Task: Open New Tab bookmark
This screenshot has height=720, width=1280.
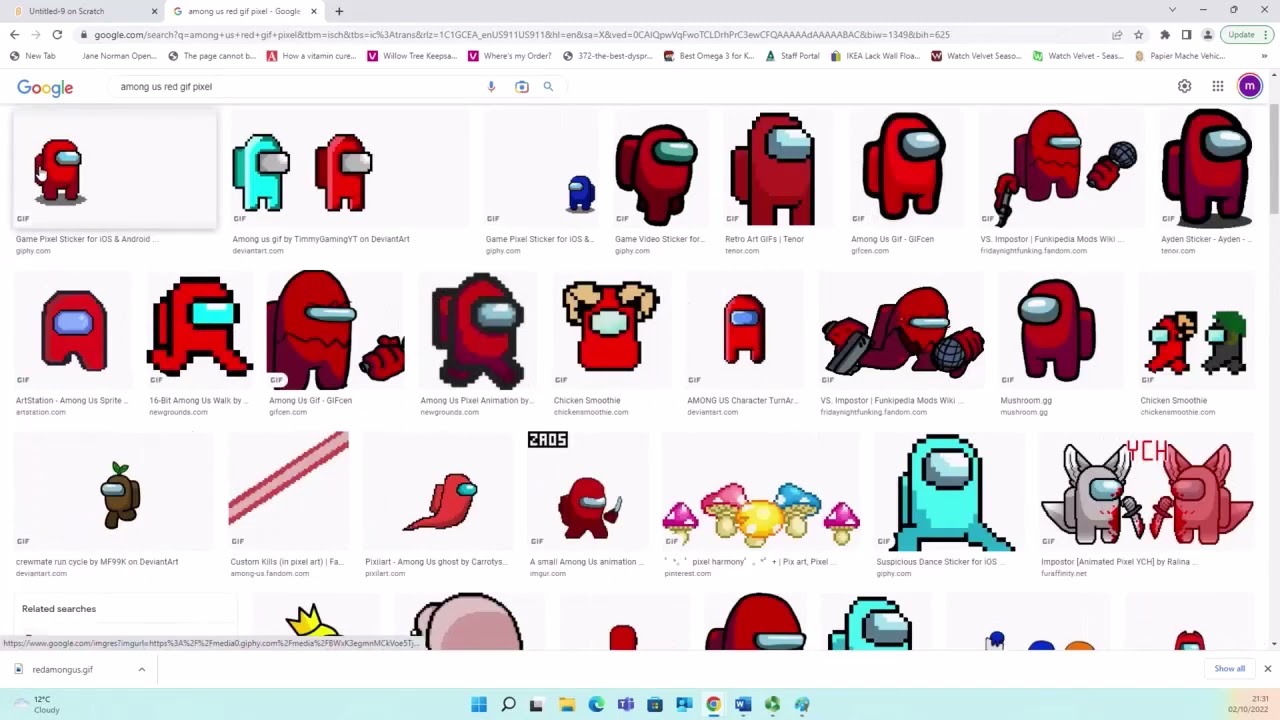Action: [x=33, y=56]
